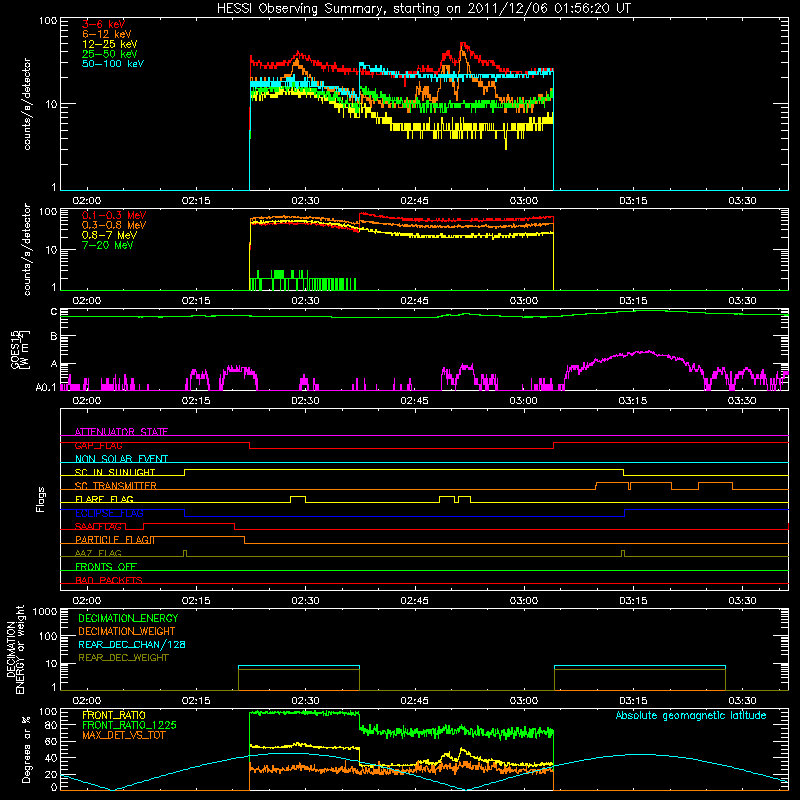
Task: Click the REAR_DEC_WEIGHT legend label
Action: point(123,658)
